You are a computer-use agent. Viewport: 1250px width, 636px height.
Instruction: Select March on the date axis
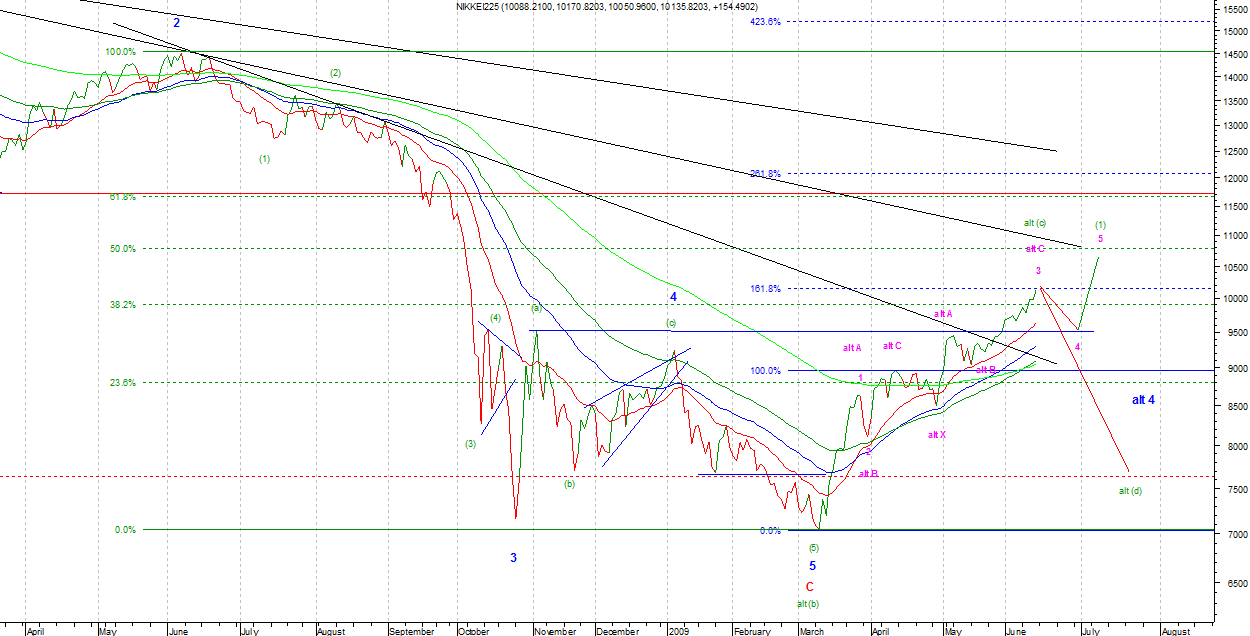pos(811,631)
